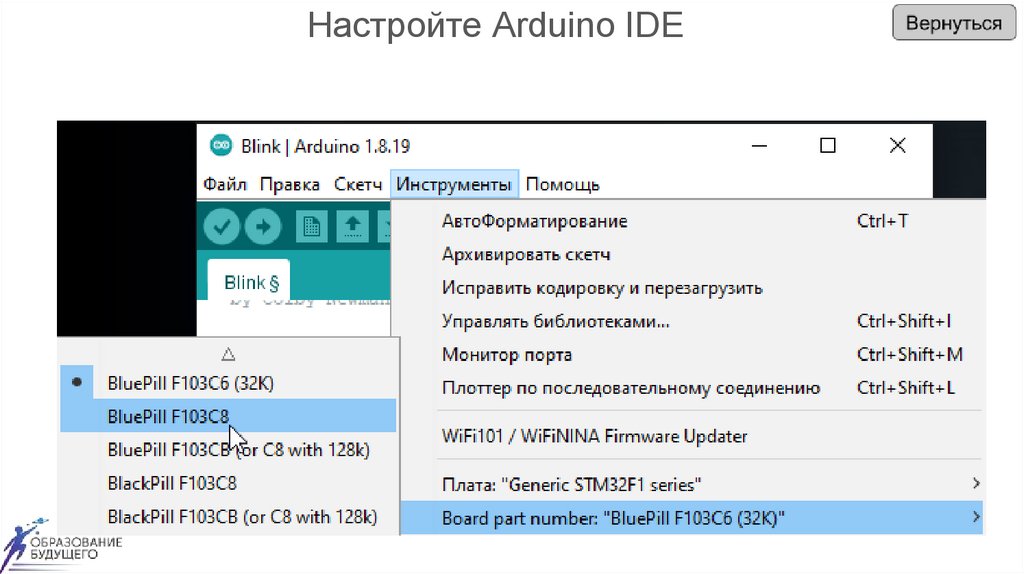Click the Вернуться button

tap(953, 23)
